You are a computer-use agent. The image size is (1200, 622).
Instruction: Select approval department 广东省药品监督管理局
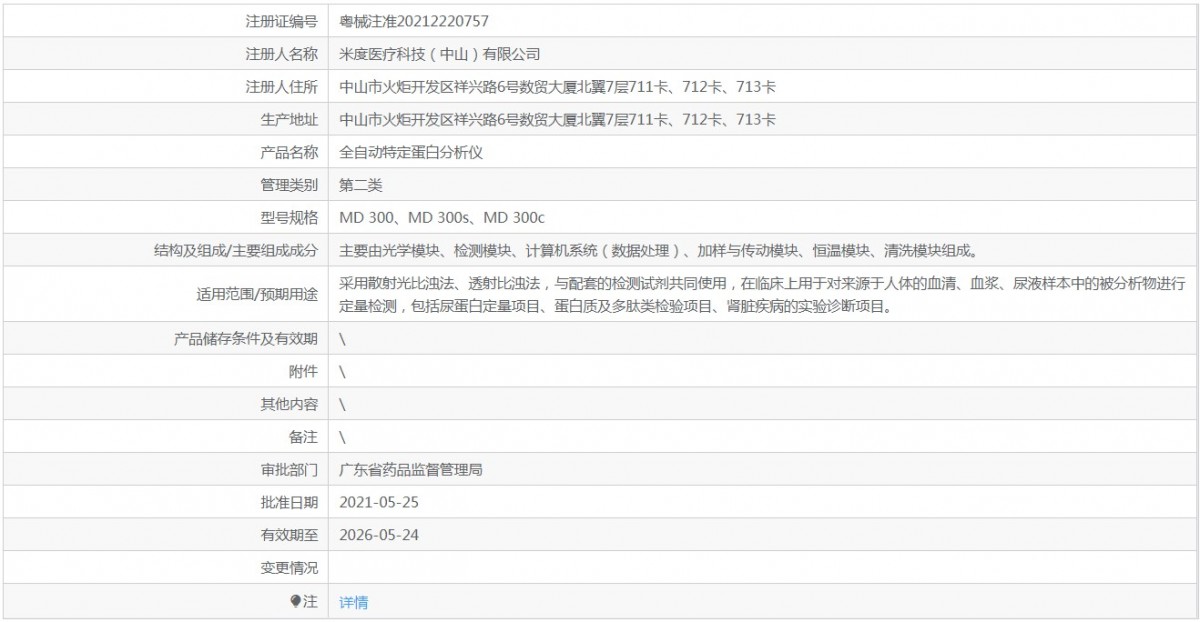point(412,469)
